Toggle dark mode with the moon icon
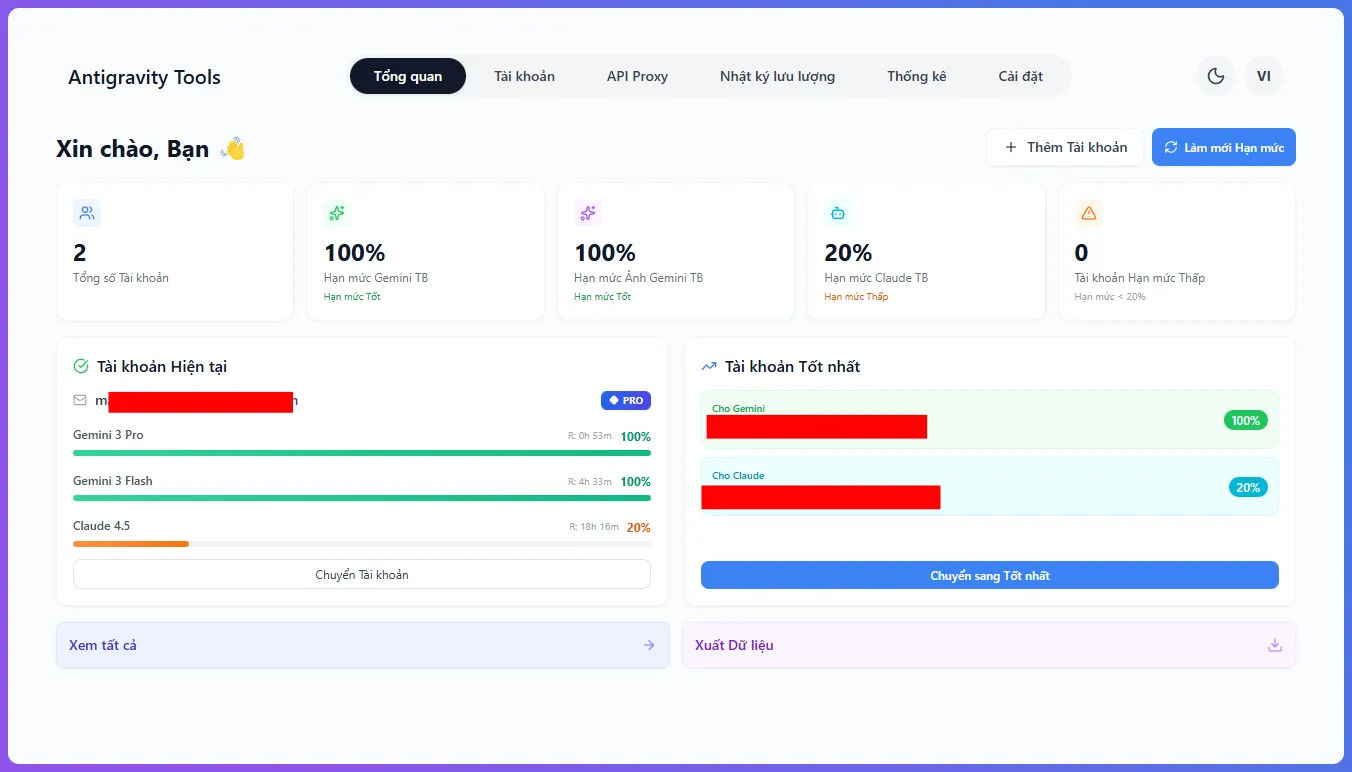The width and height of the screenshot is (1352, 772). click(1215, 75)
